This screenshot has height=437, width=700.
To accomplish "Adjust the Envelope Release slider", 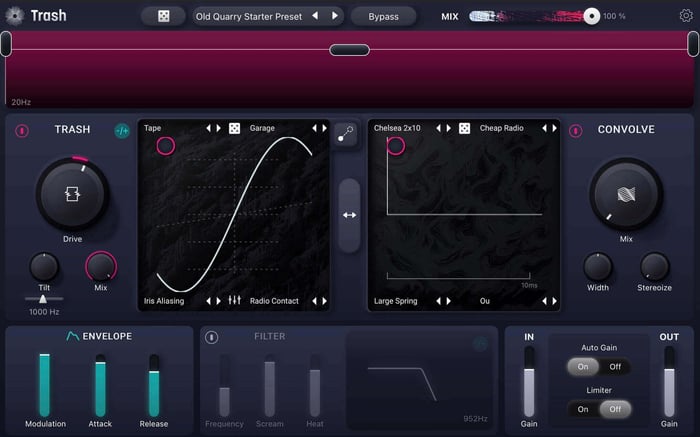I will [154, 385].
